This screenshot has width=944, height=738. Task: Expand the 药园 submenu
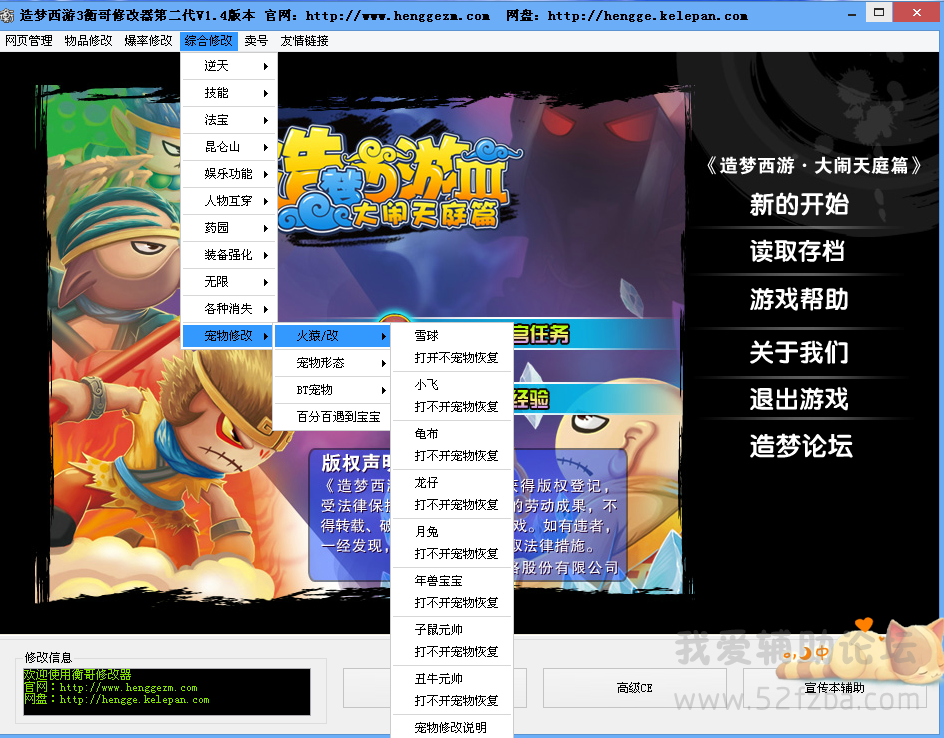229,228
